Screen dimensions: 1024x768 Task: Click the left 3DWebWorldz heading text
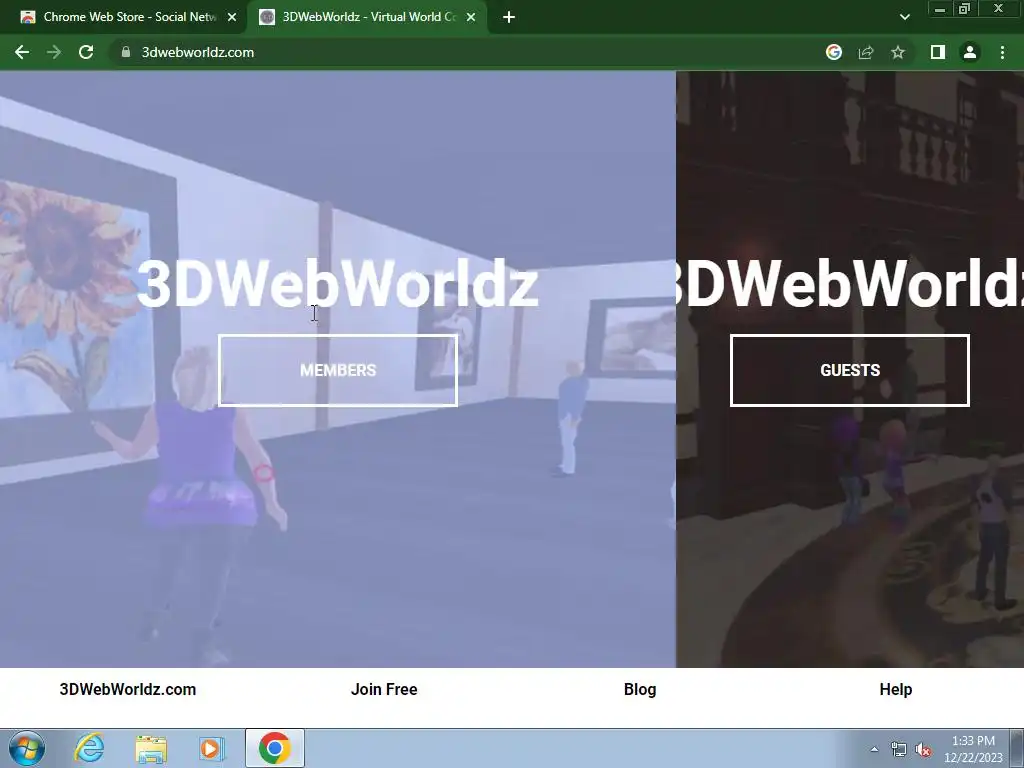(x=338, y=283)
